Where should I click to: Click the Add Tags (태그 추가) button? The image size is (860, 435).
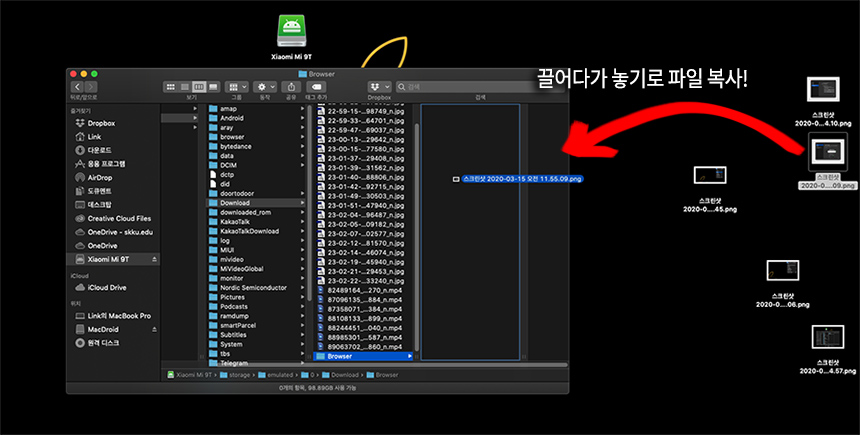[x=316, y=87]
